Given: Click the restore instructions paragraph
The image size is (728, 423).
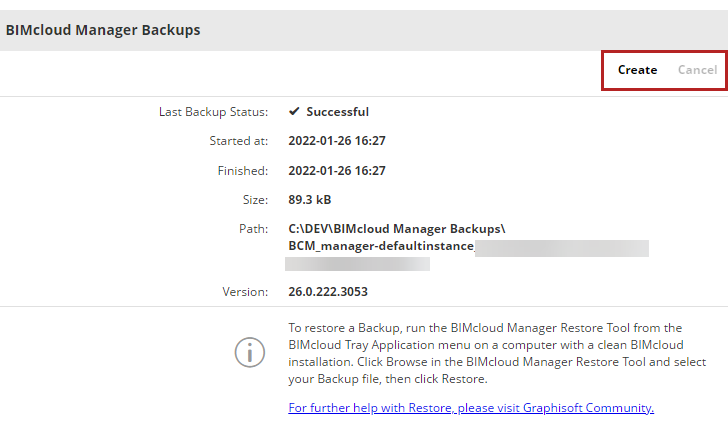Looking at the screenshot, I should pyautogui.click(x=497, y=353).
